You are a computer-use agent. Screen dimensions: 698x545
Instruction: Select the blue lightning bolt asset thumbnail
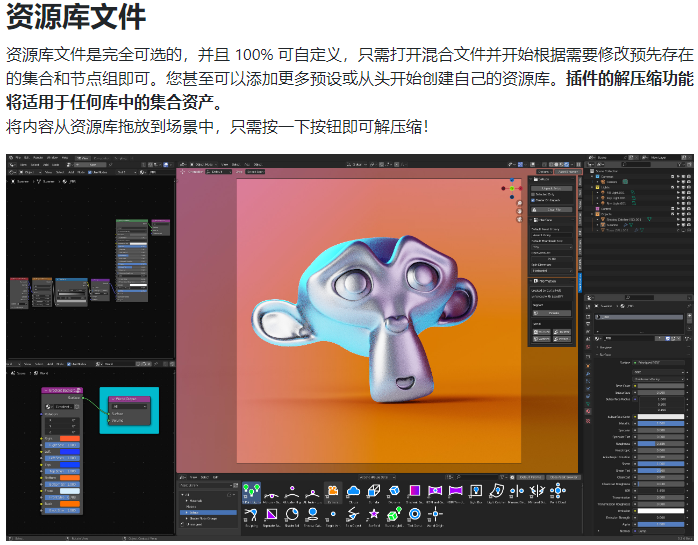(353, 514)
